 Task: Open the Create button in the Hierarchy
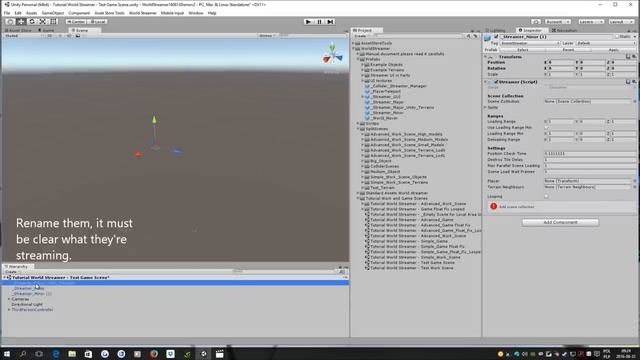click(11, 272)
